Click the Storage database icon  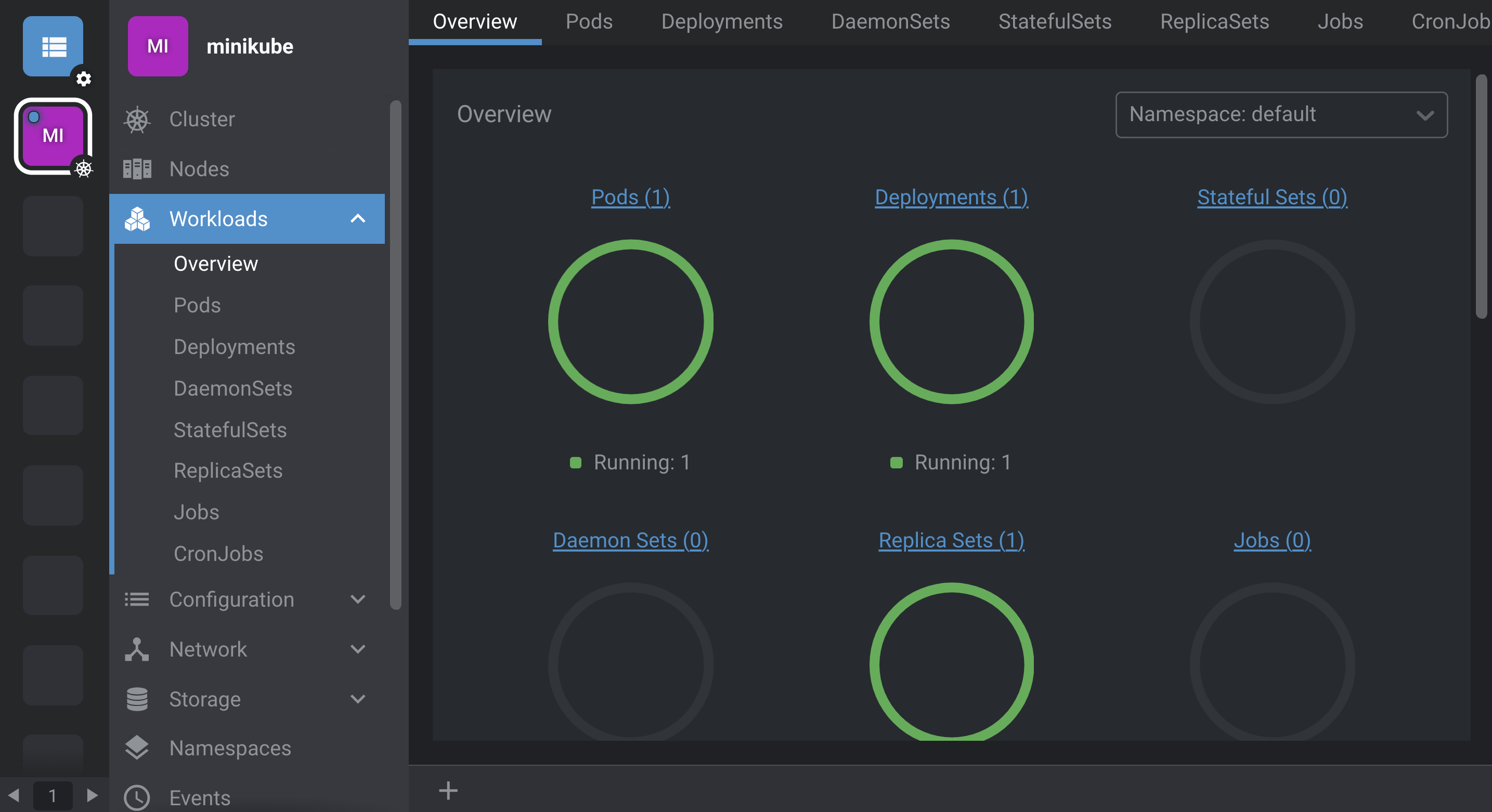pos(137,699)
